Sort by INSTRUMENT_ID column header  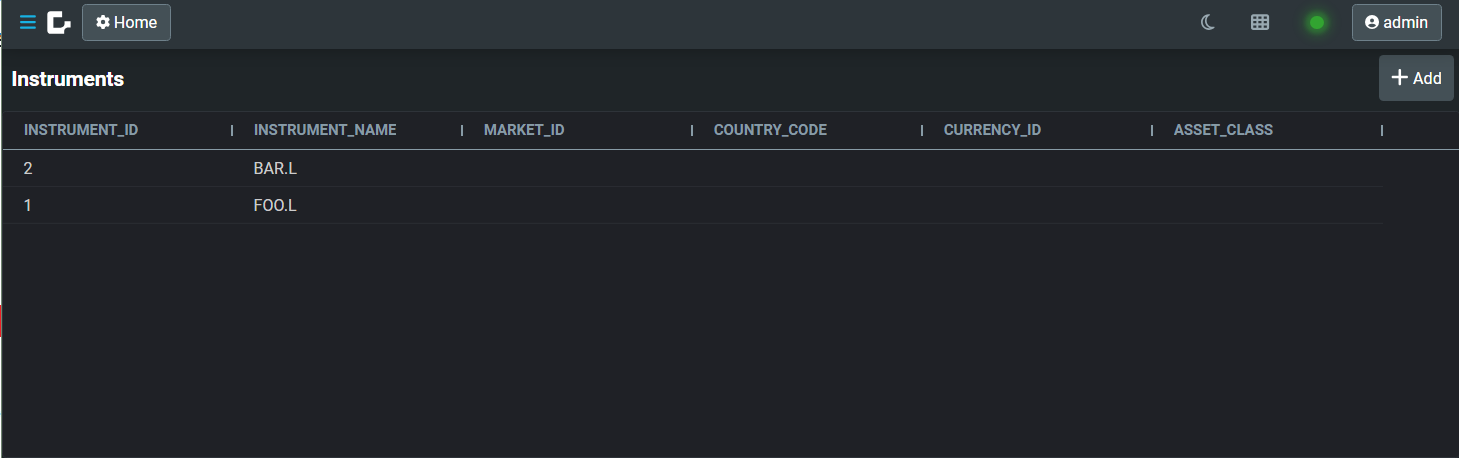coord(81,130)
